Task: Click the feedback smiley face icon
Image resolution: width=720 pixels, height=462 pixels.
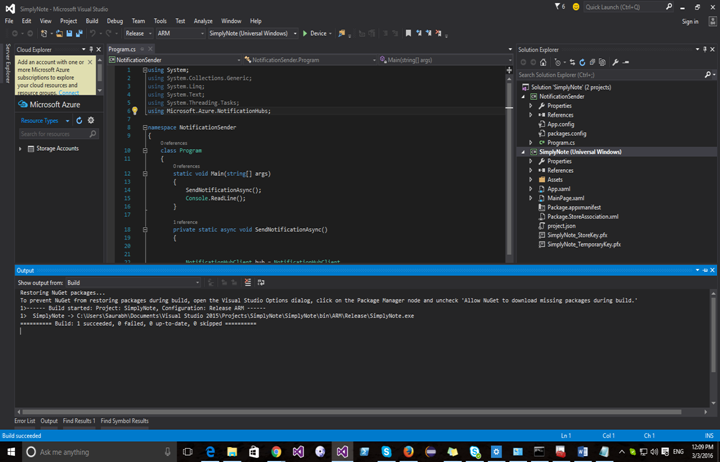Action: [575, 7]
